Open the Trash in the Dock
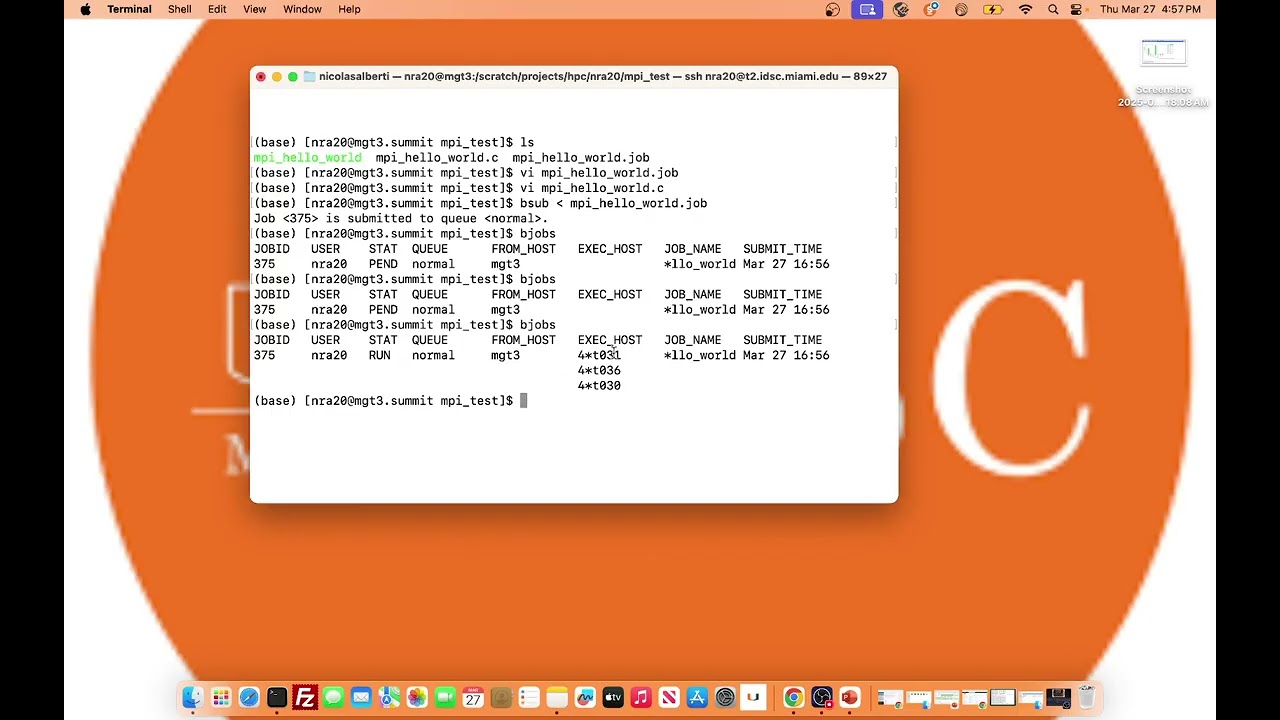The image size is (1280, 720). tap(1087, 697)
